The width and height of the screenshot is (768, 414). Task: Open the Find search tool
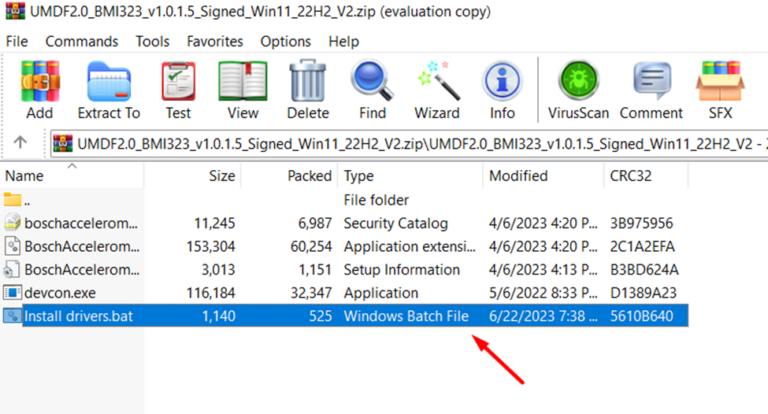(x=372, y=88)
